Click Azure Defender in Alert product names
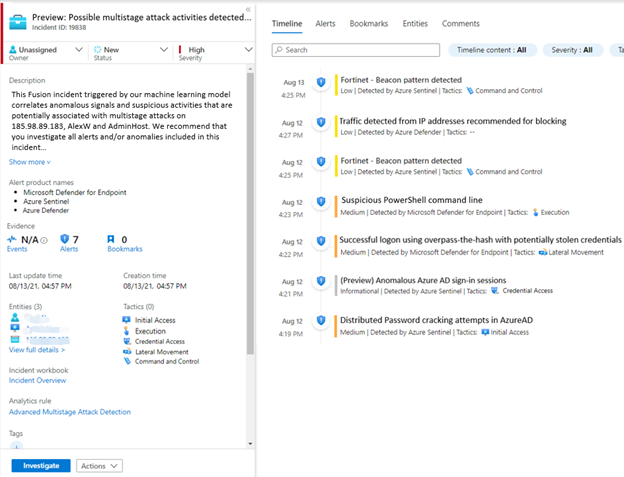 (46, 210)
